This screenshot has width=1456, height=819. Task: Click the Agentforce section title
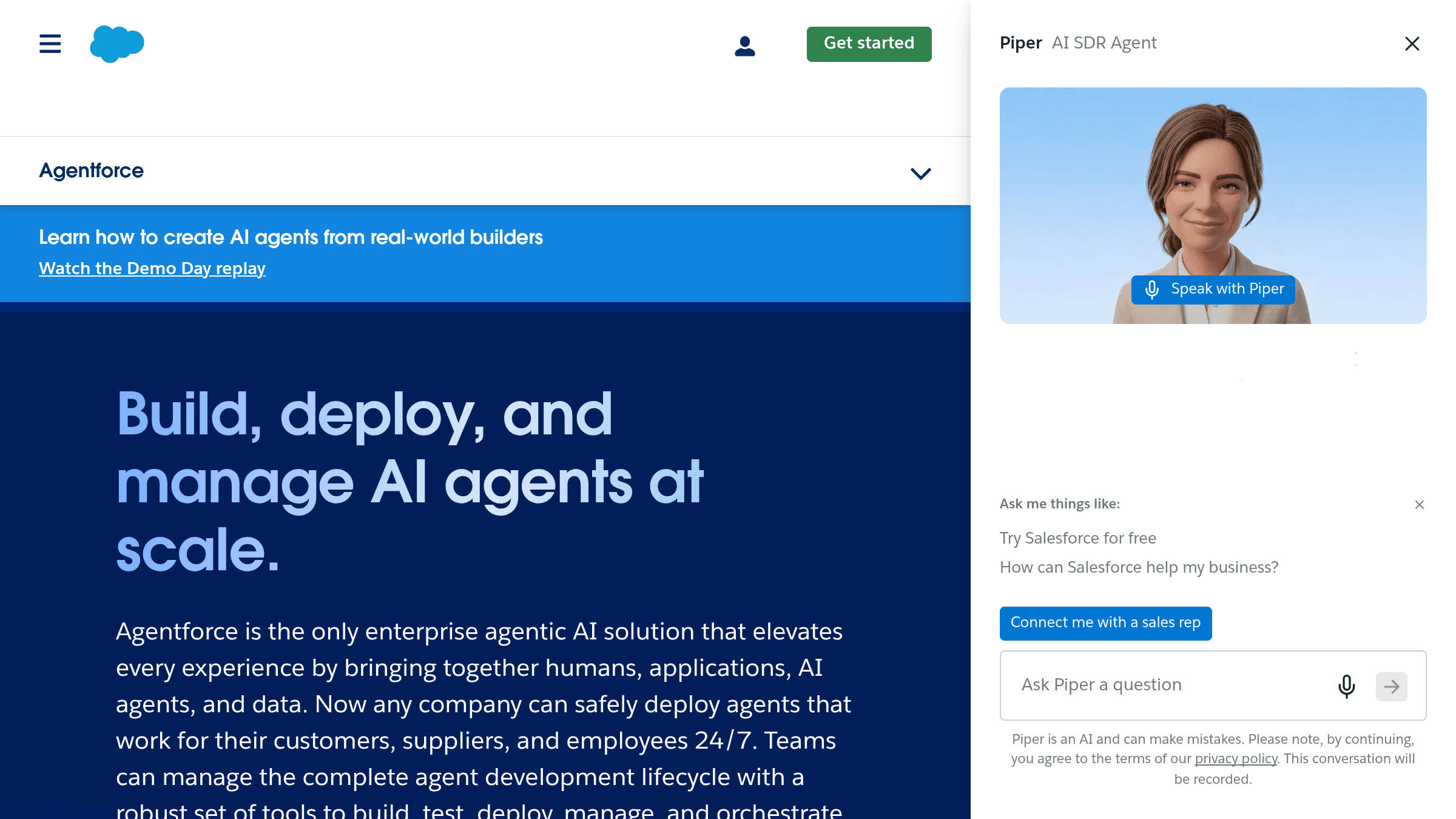pyautogui.click(x=92, y=170)
